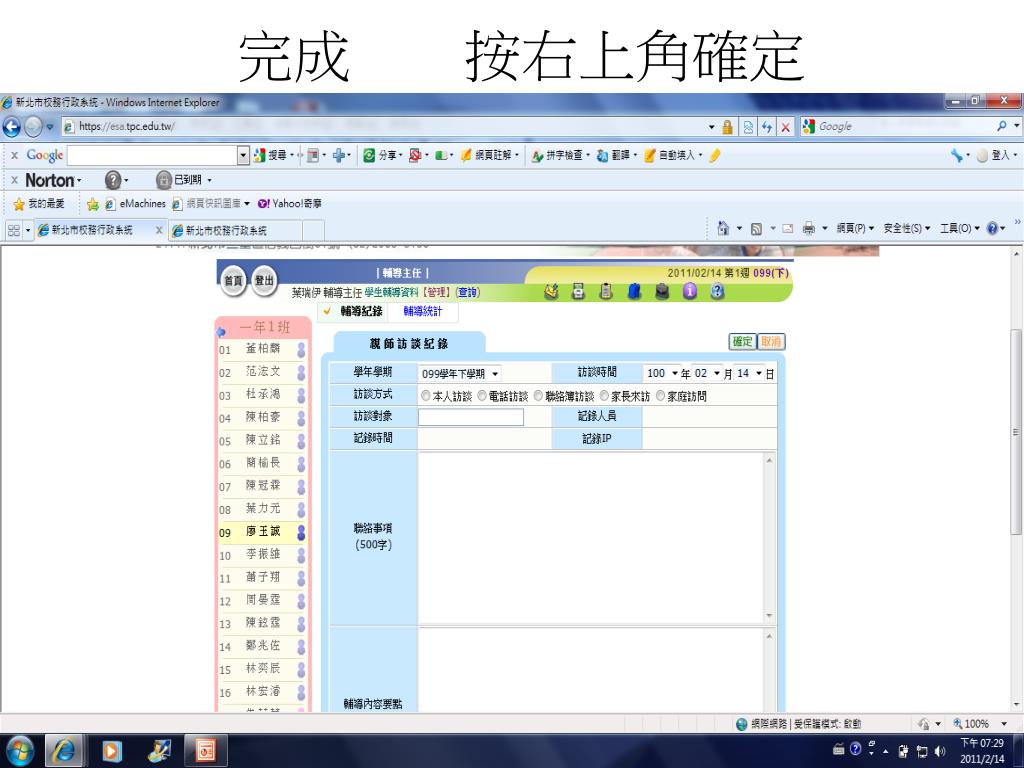1024x768 pixels.
Task: Open Internet Explorer from taskbar
Action: pyautogui.click(x=64, y=751)
